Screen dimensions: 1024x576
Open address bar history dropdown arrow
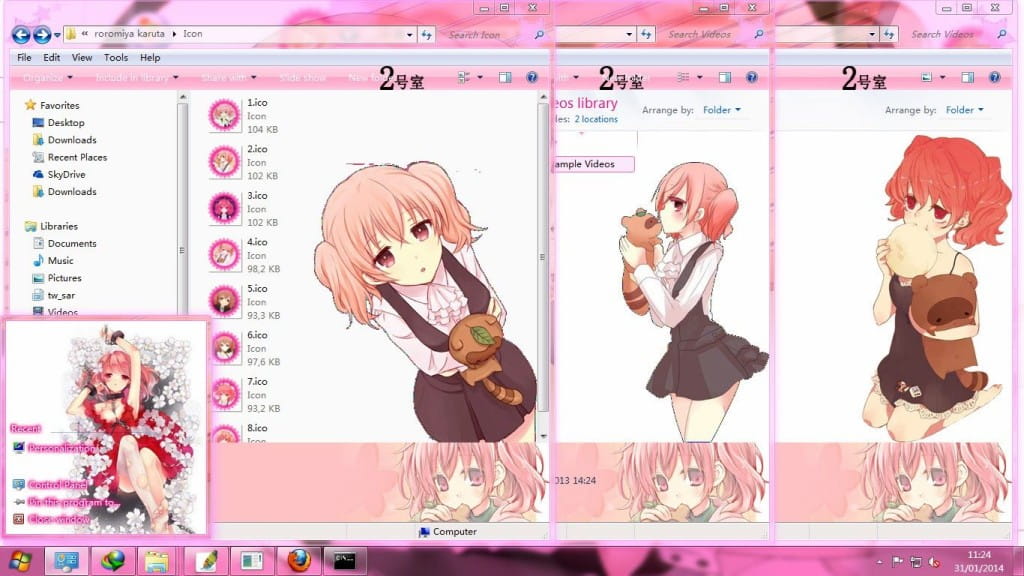coord(410,35)
